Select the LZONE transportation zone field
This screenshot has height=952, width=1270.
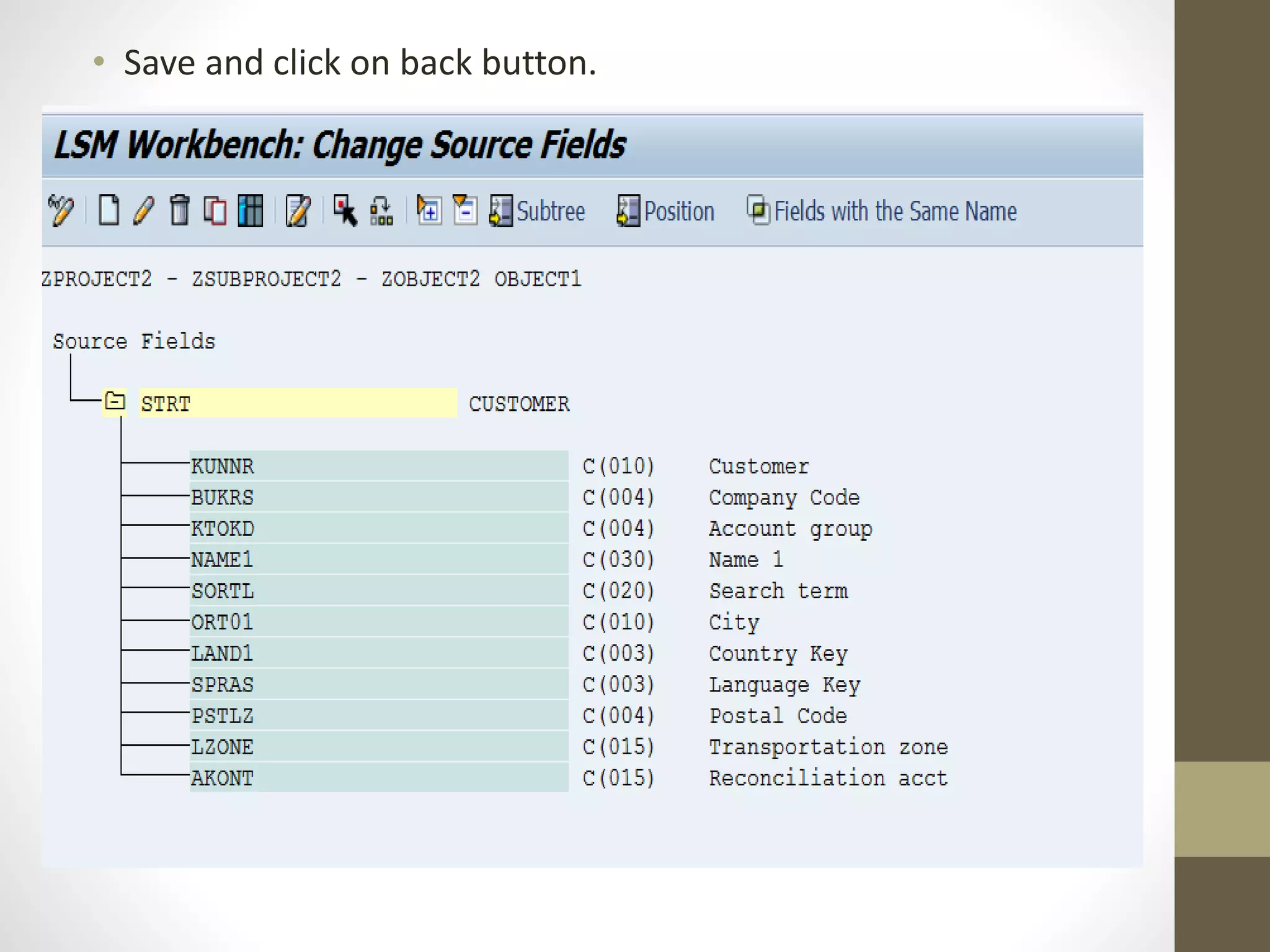click(378, 747)
